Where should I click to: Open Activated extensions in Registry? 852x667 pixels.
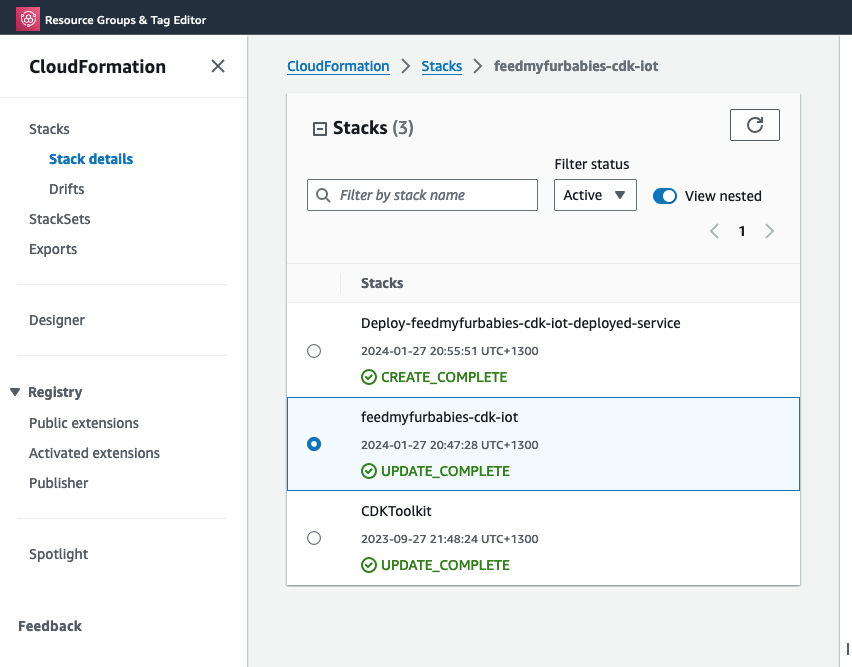pyautogui.click(x=95, y=453)
